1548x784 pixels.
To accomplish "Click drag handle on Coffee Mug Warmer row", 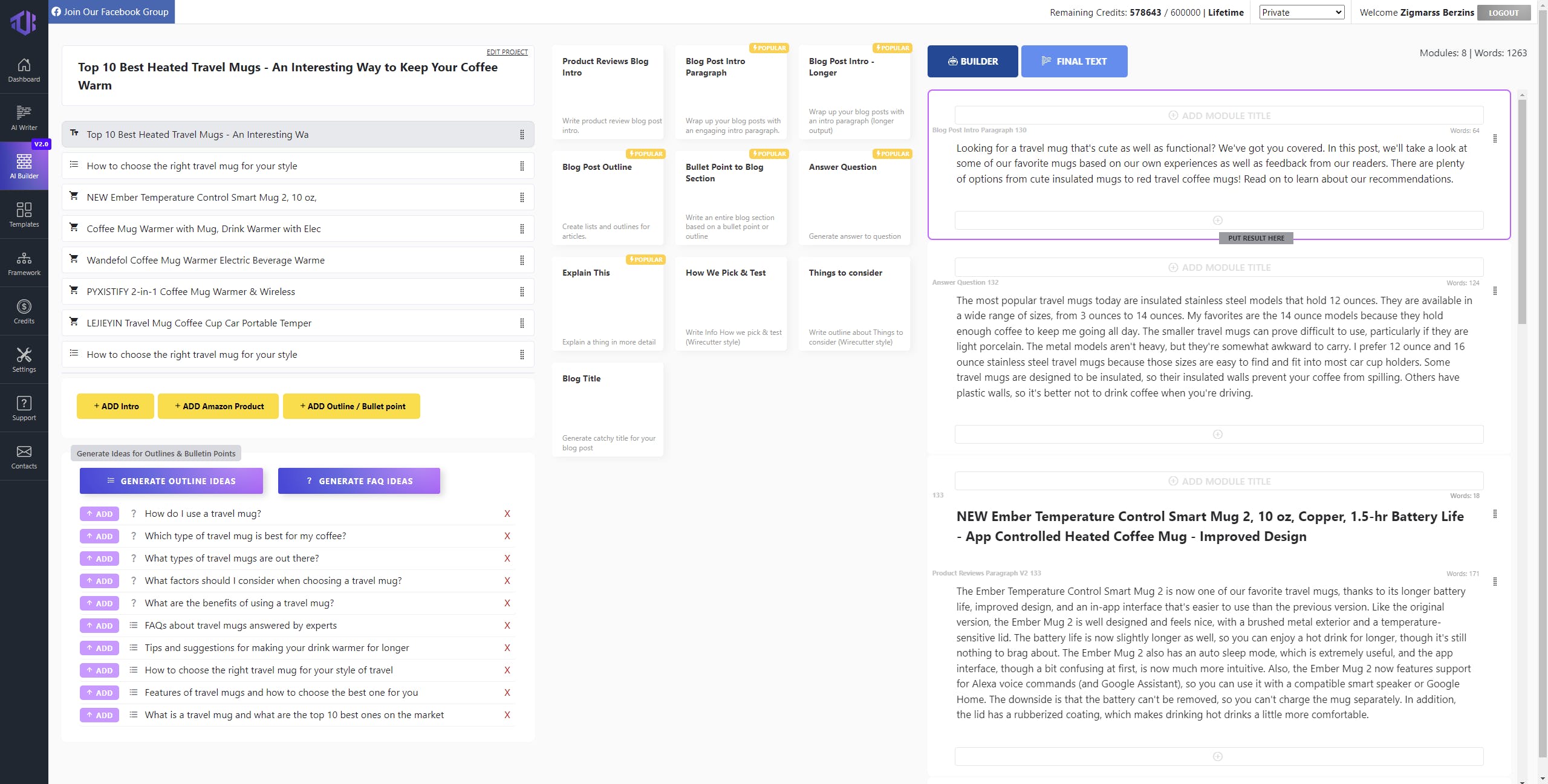I will tap(522, 229).
